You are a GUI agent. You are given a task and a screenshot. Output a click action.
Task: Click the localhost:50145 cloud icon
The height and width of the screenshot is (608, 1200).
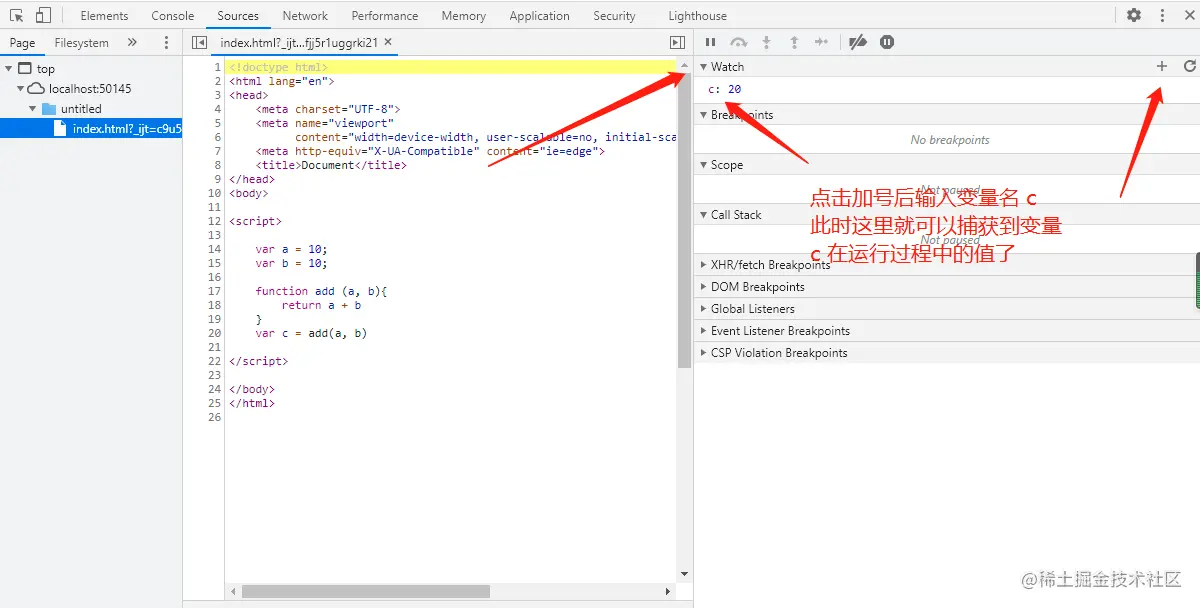[x=38, y=89]
